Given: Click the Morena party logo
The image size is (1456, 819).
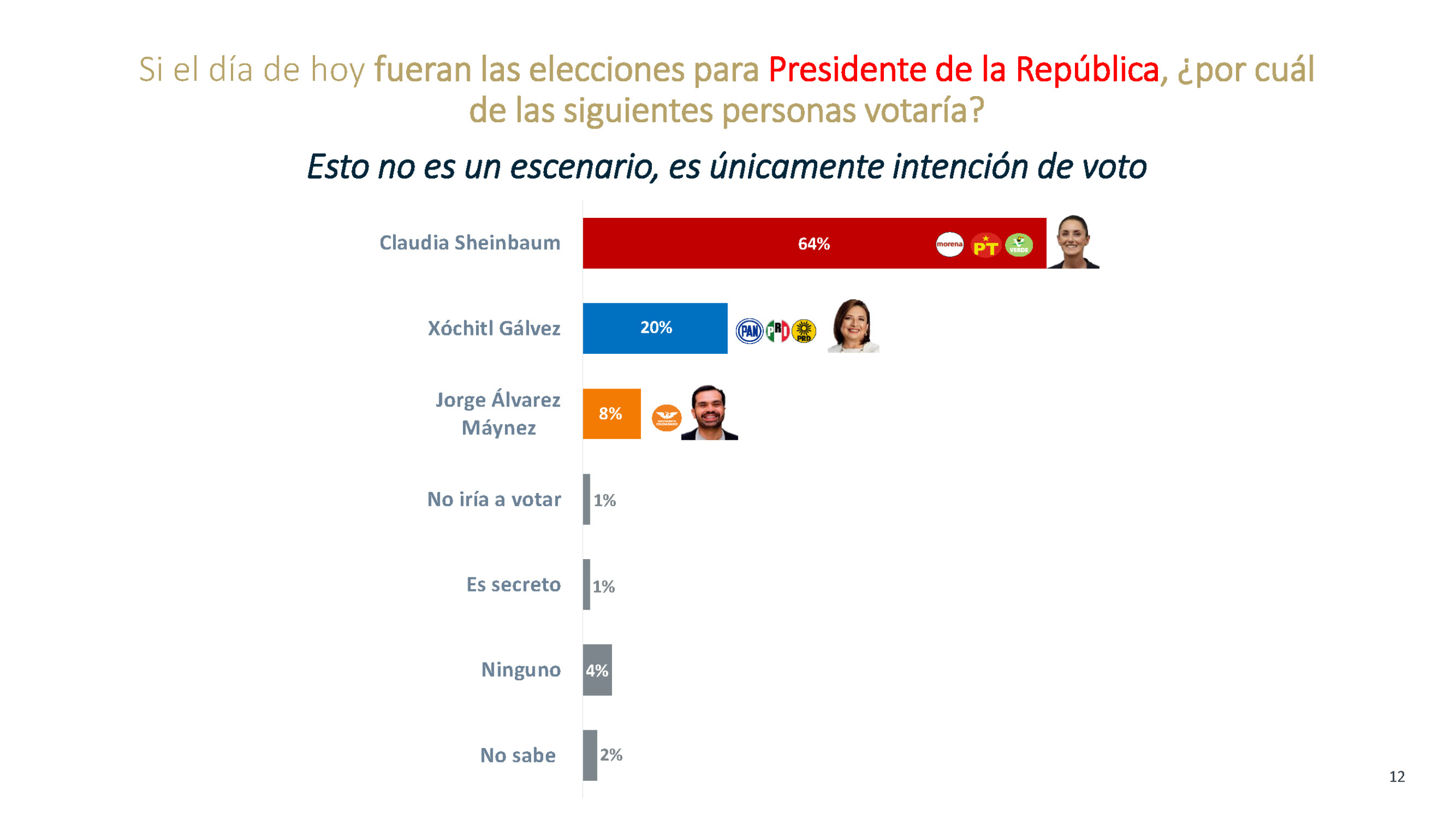Looking at the screenshot, I should coord(949,245).
